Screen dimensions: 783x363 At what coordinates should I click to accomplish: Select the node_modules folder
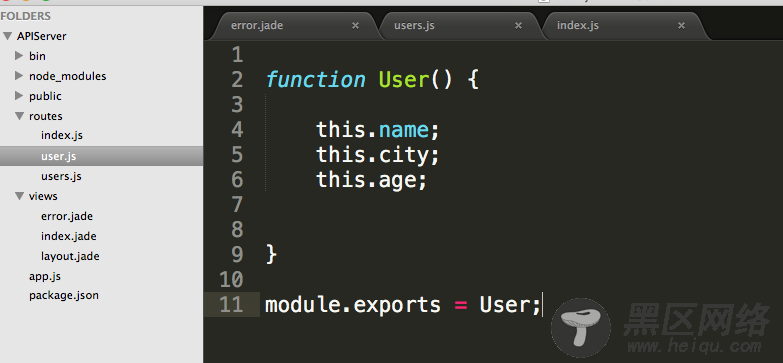(x=67, y=76)
